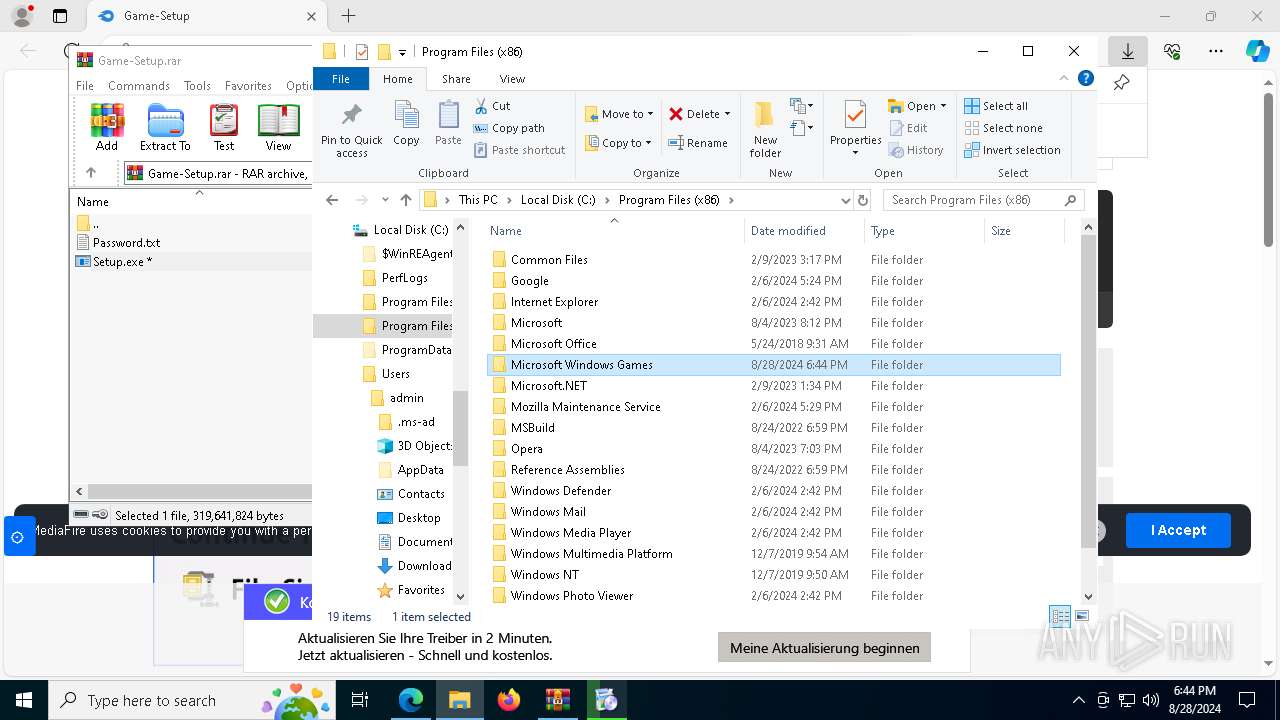Go up one level in Explorer
Screen dimensions: 1280x720
point(405,200)
